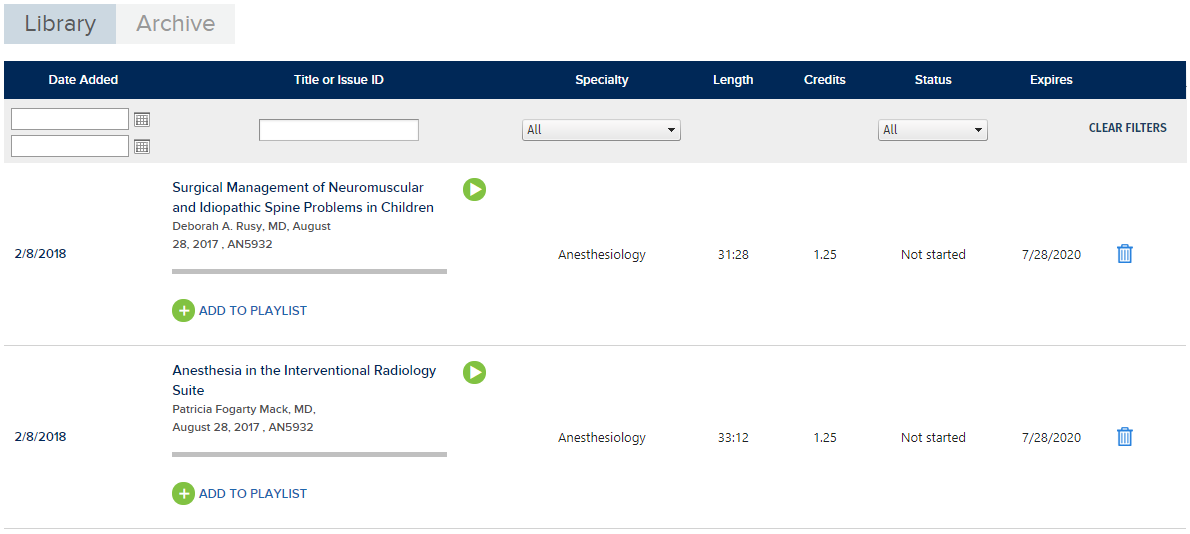
Task: Switch to the Archive tab
Action: click(x=175, y=24)
